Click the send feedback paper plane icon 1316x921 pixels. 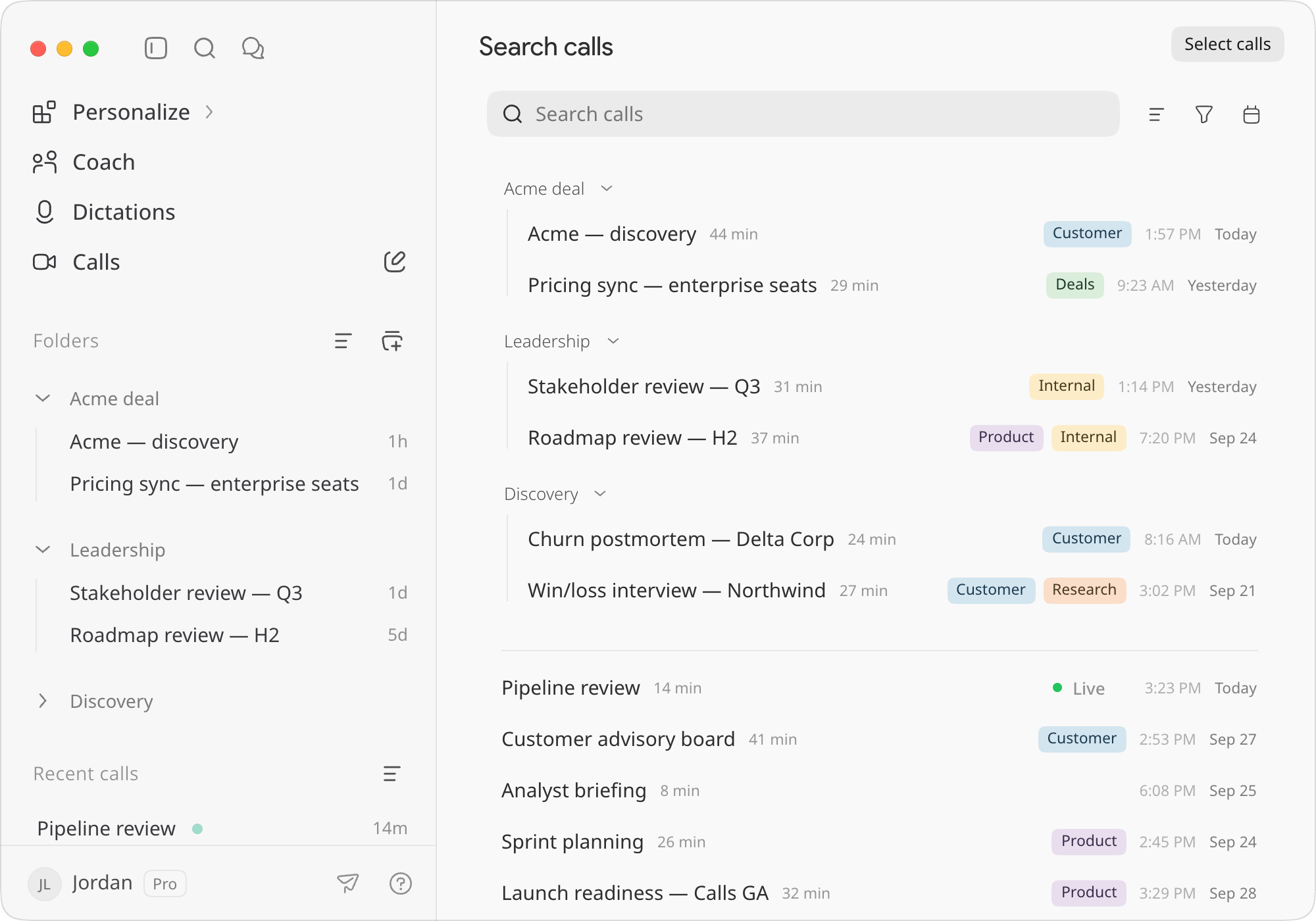[x=348, y=883]
